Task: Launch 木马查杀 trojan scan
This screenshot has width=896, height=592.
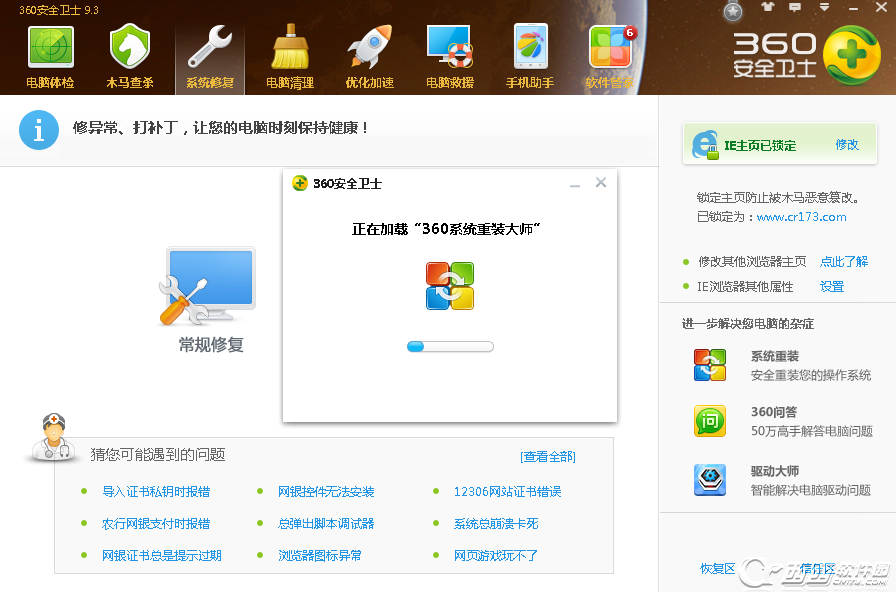Action: click(130, 56)
